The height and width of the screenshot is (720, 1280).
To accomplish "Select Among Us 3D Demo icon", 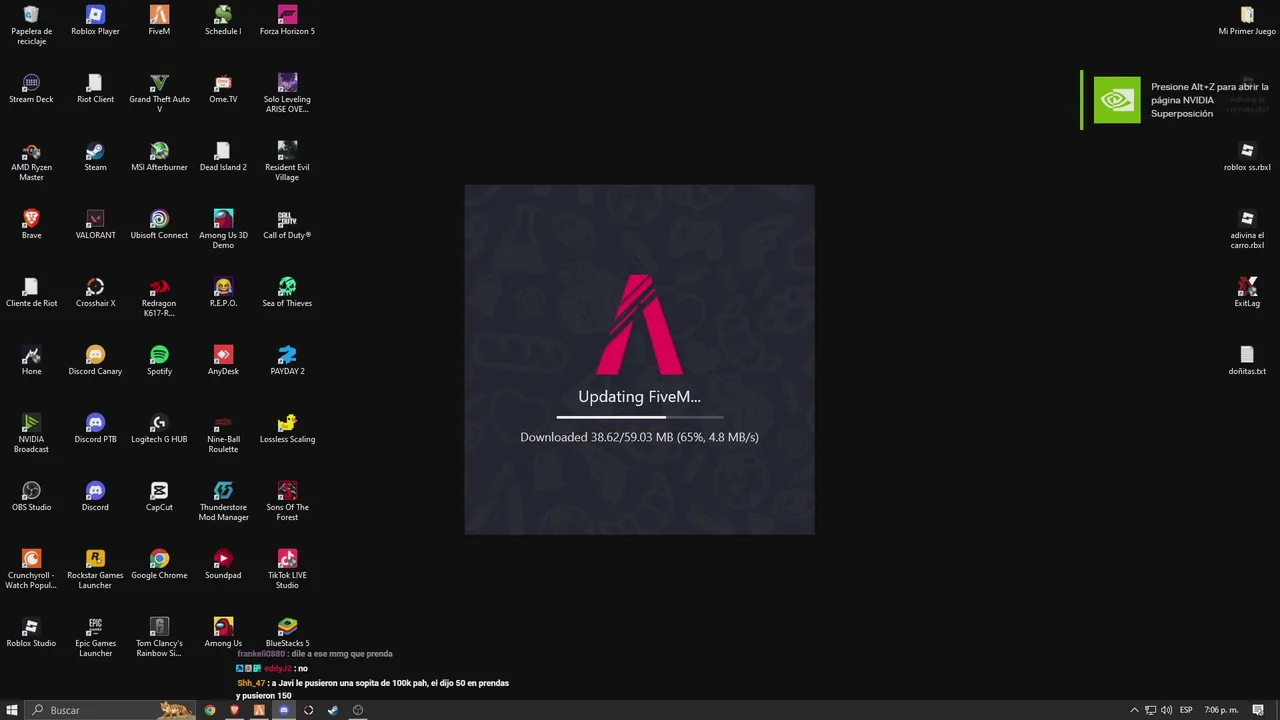I will click(223, 229).
